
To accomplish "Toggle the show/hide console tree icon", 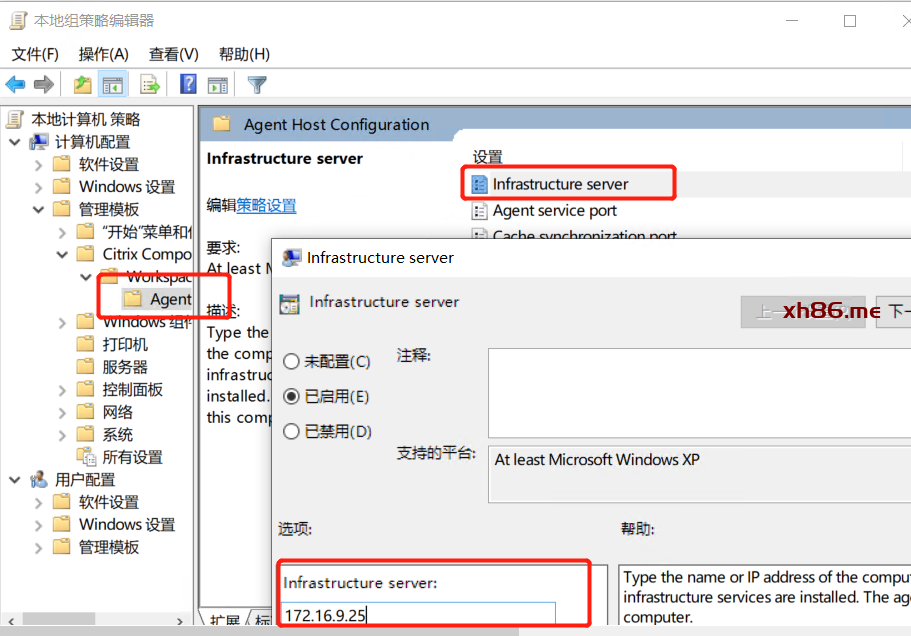I will [113, 85].
